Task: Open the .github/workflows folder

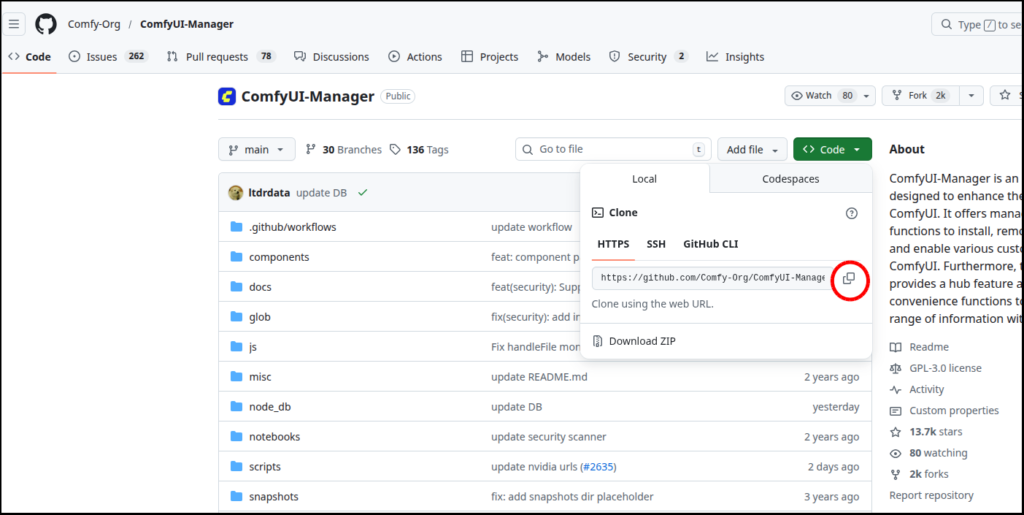Action: pyautogui.click(x=292, y=227)
